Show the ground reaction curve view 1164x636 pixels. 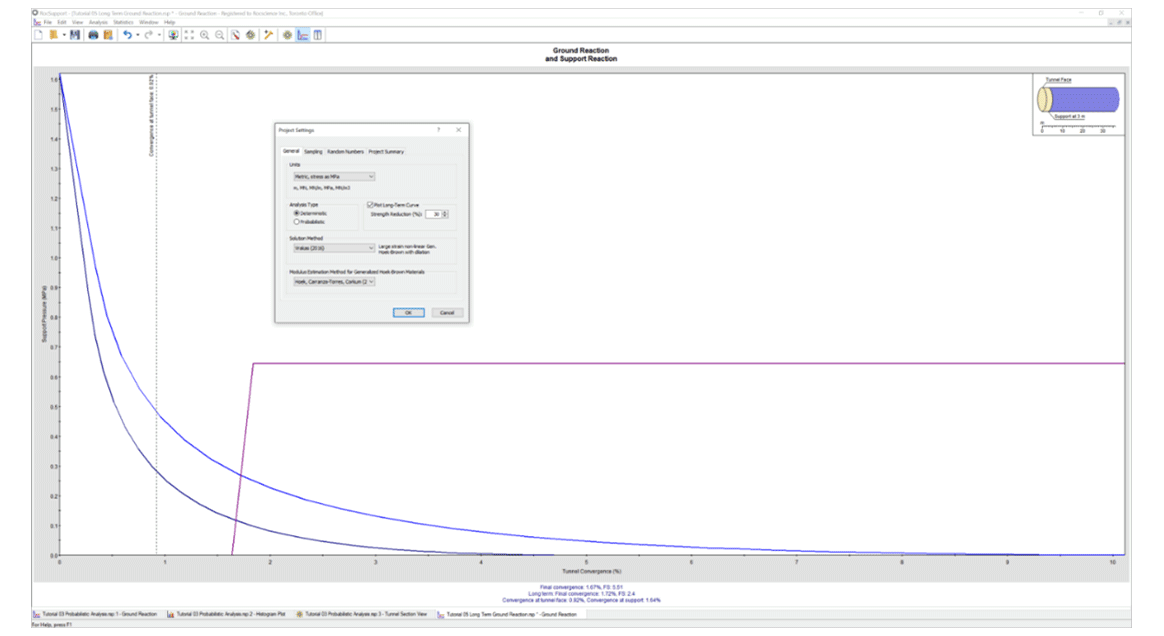coord(303,35)
